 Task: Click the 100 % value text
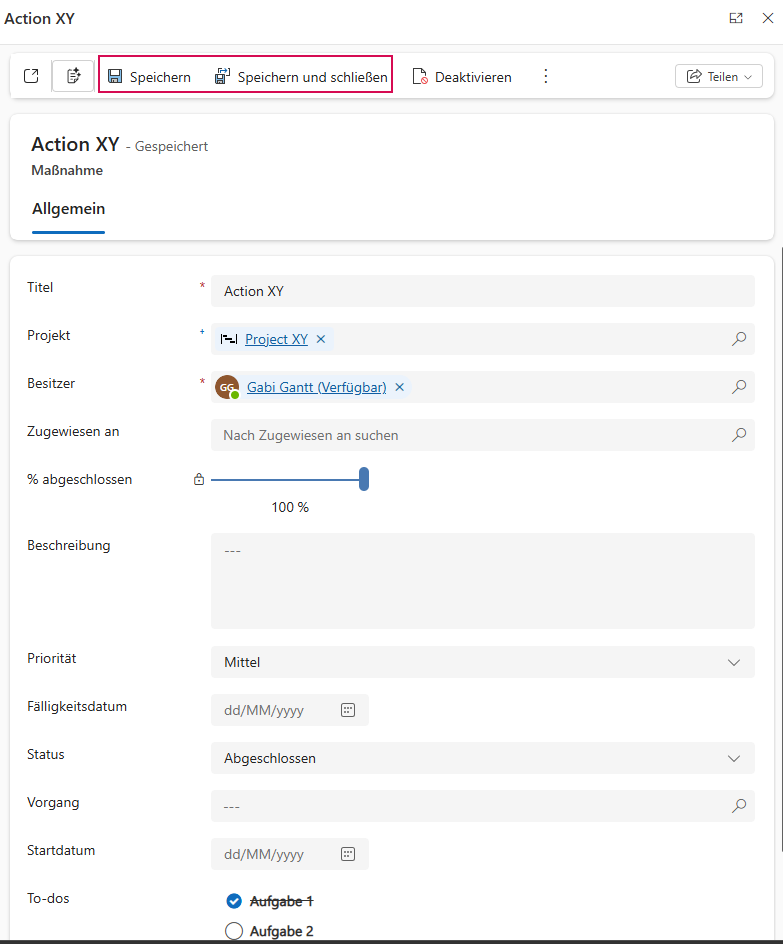290,508
